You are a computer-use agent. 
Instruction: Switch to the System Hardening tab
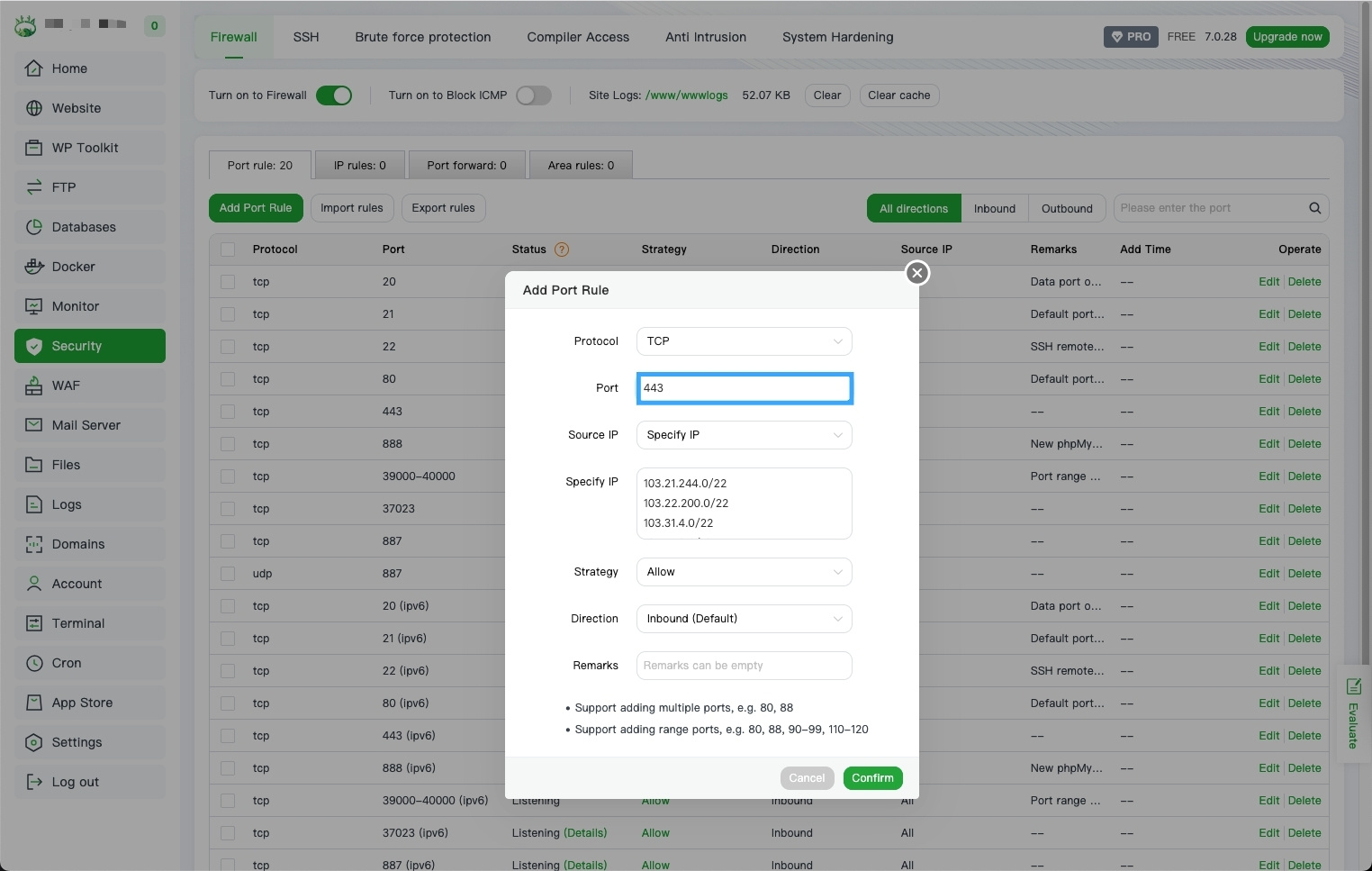[837, 37]
